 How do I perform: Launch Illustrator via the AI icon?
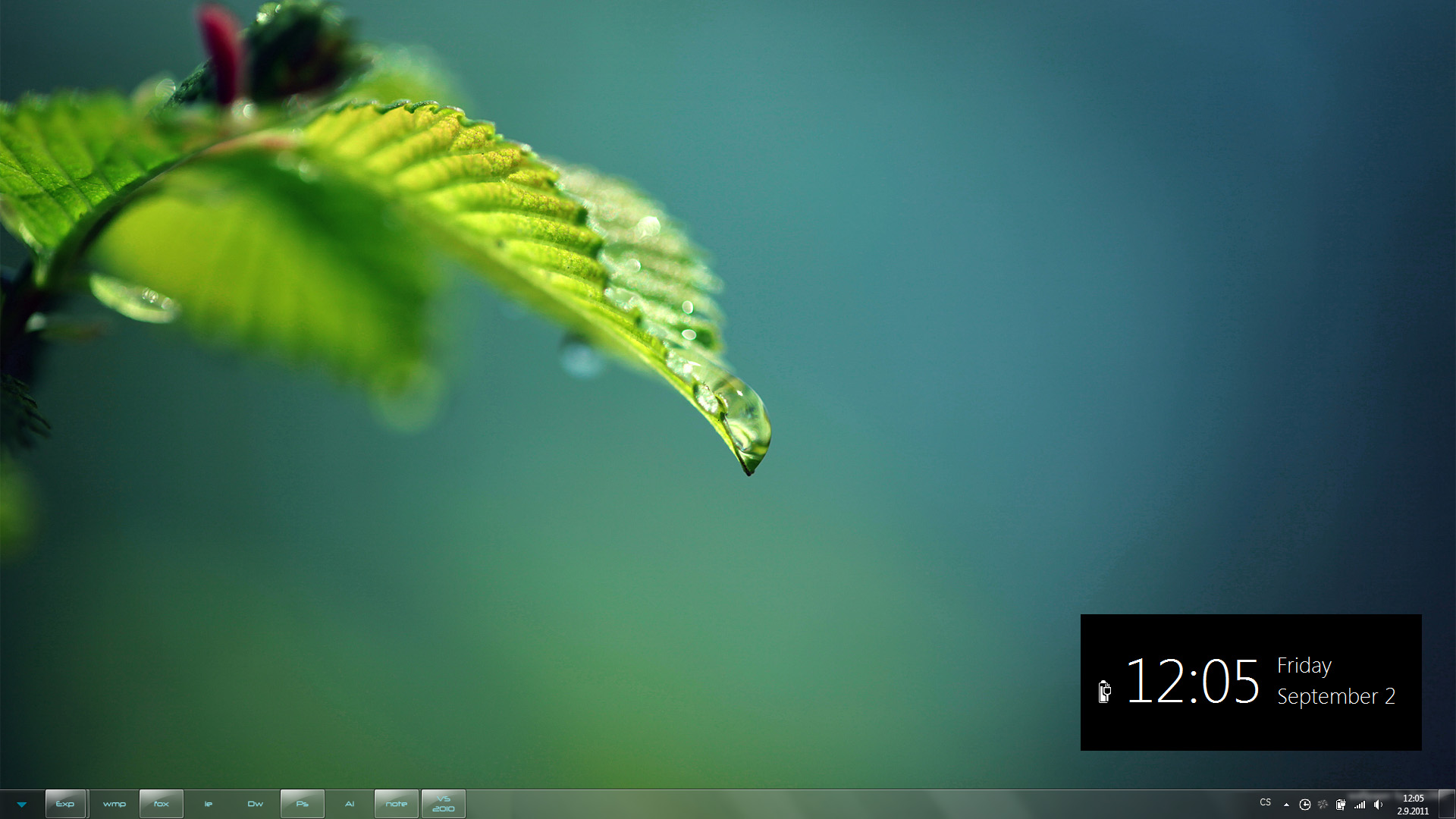coord(350,804)
